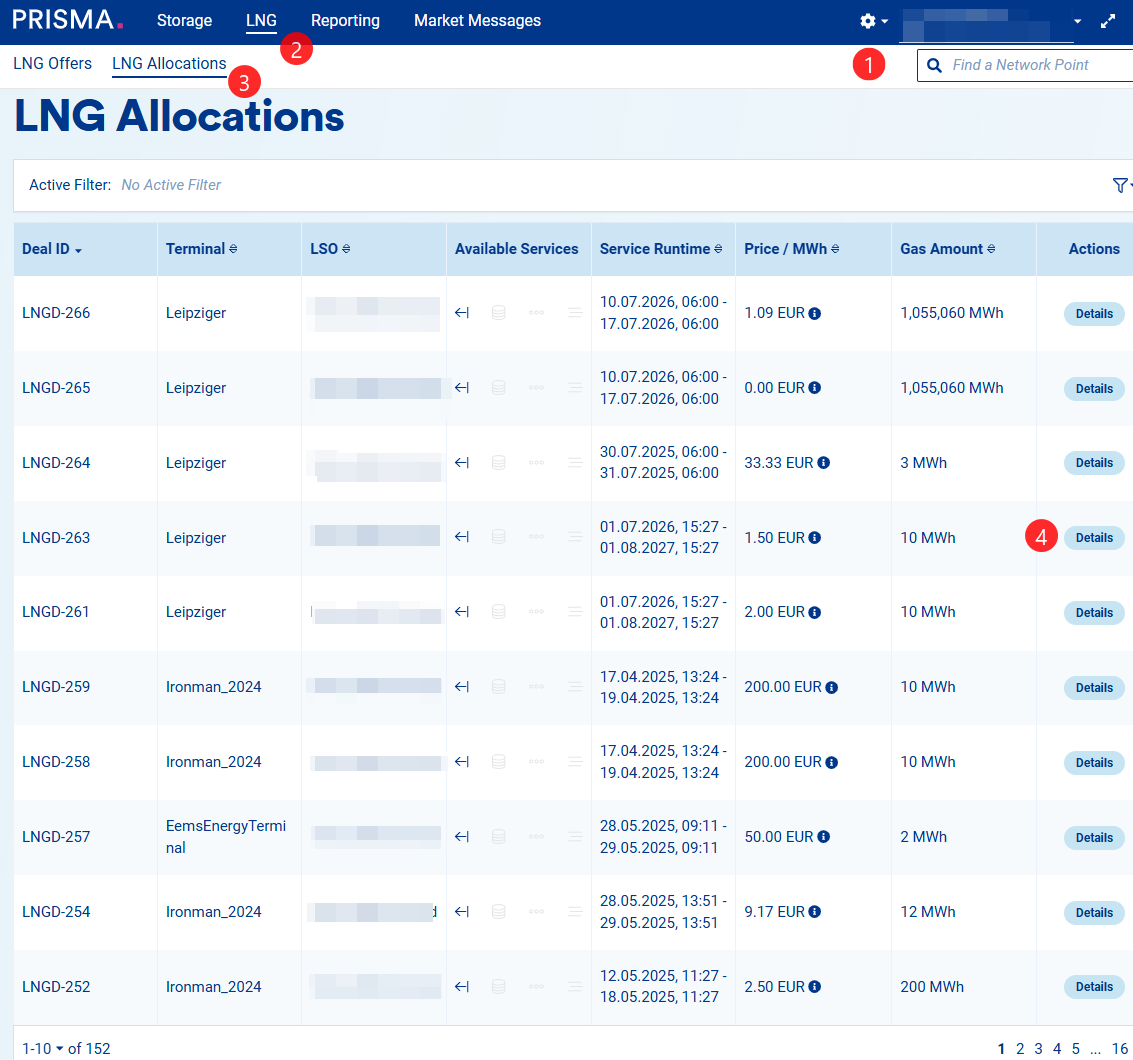
Task: Click the storage cylinder icon for LNGD-259
Action: (x=499, y=686)
